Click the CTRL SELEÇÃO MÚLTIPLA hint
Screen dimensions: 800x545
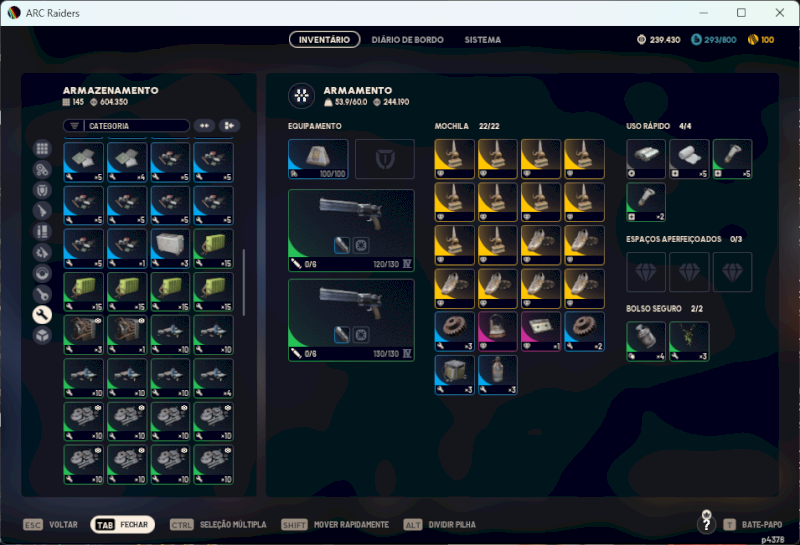pyautogui.click(x=218, y=525)
